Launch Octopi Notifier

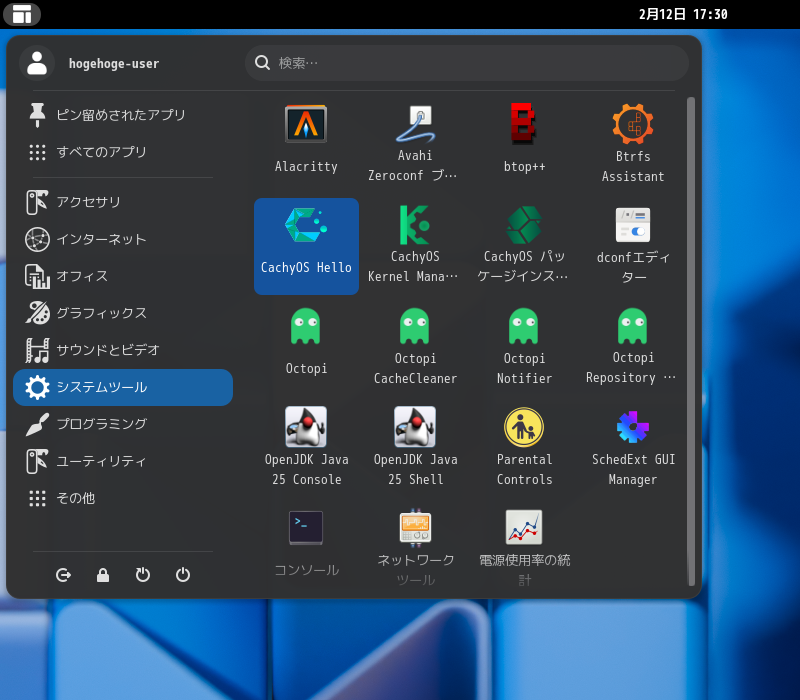524,347
